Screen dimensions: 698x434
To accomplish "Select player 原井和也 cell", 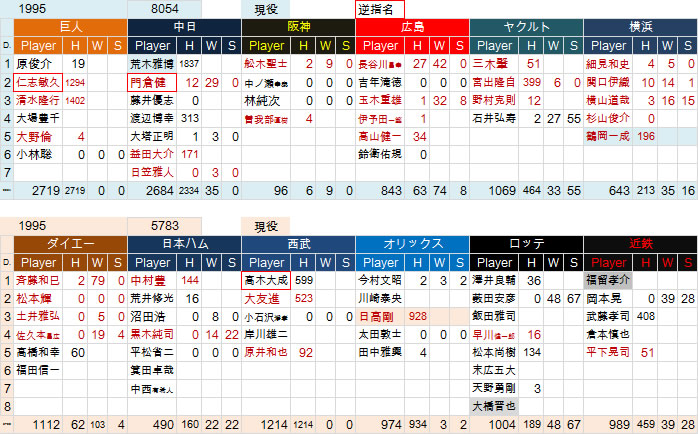I will click(x=266, y=353).
